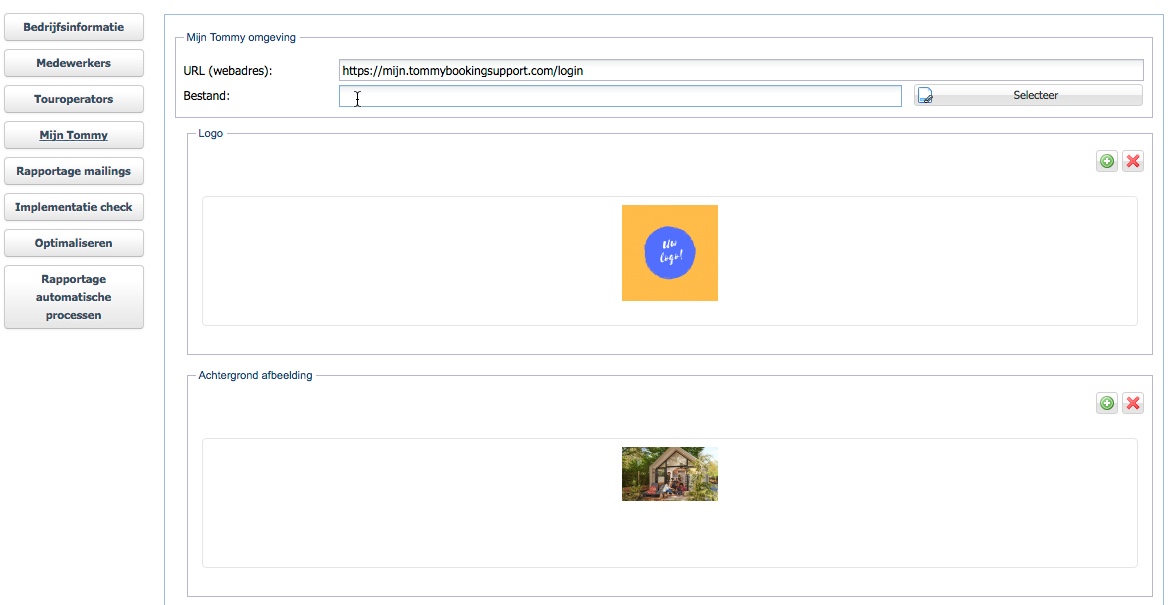Switch to the Optimaliseren section
Image resolution: width=1168 pixels, height=605 pixels.
pyautogui.click(x=74, y=243)
